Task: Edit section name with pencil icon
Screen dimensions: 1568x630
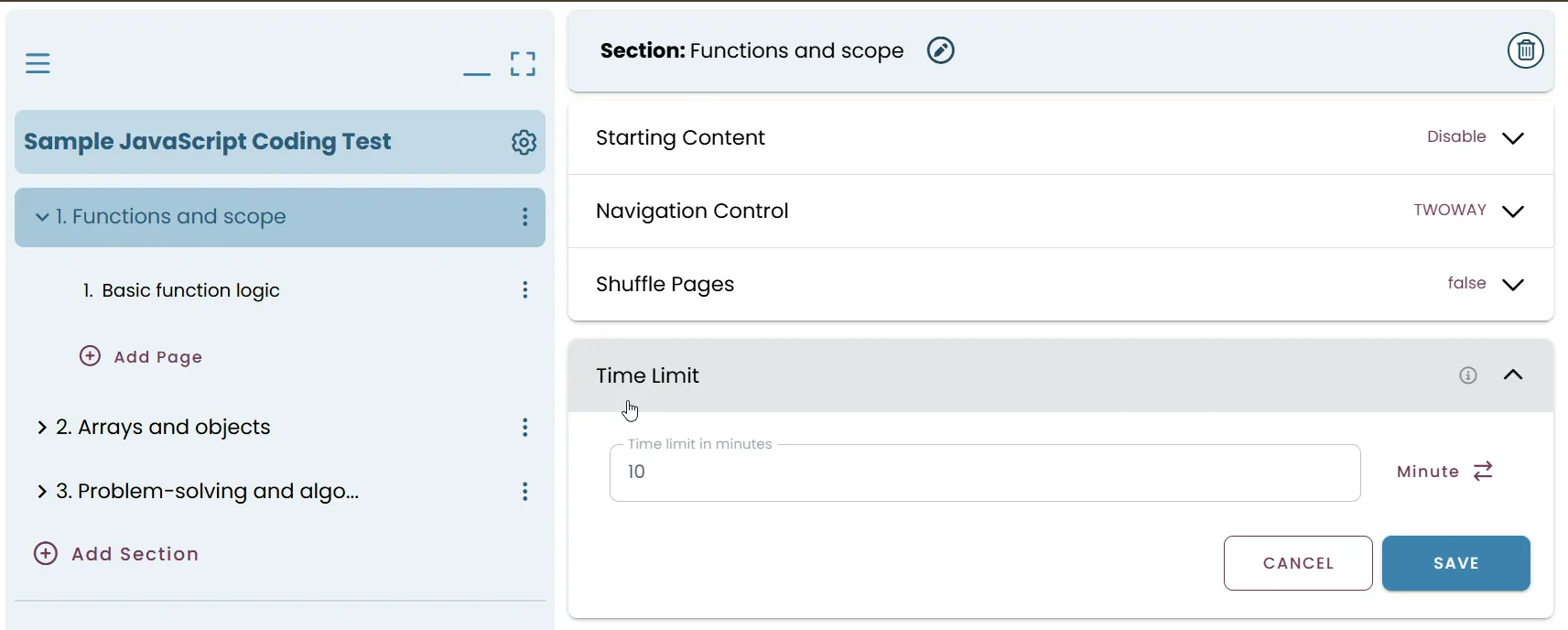Action: point(940,50)
